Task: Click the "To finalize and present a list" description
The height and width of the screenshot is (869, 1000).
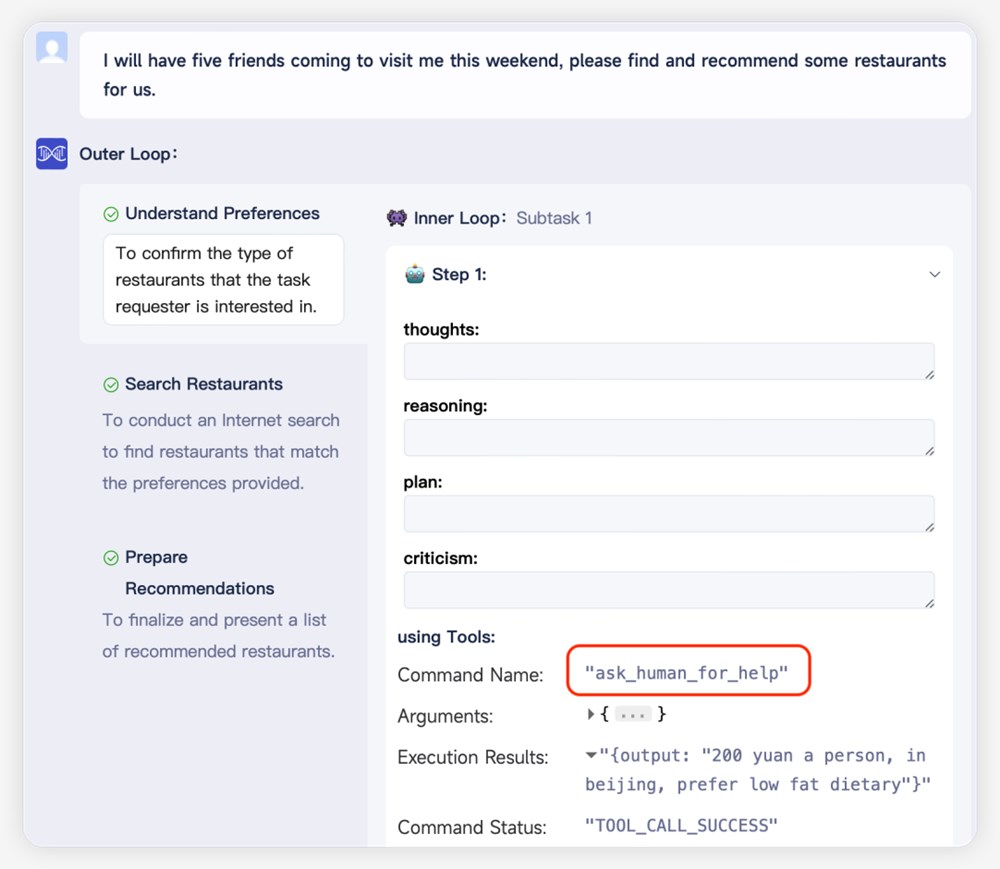Action: click(218, 636)
